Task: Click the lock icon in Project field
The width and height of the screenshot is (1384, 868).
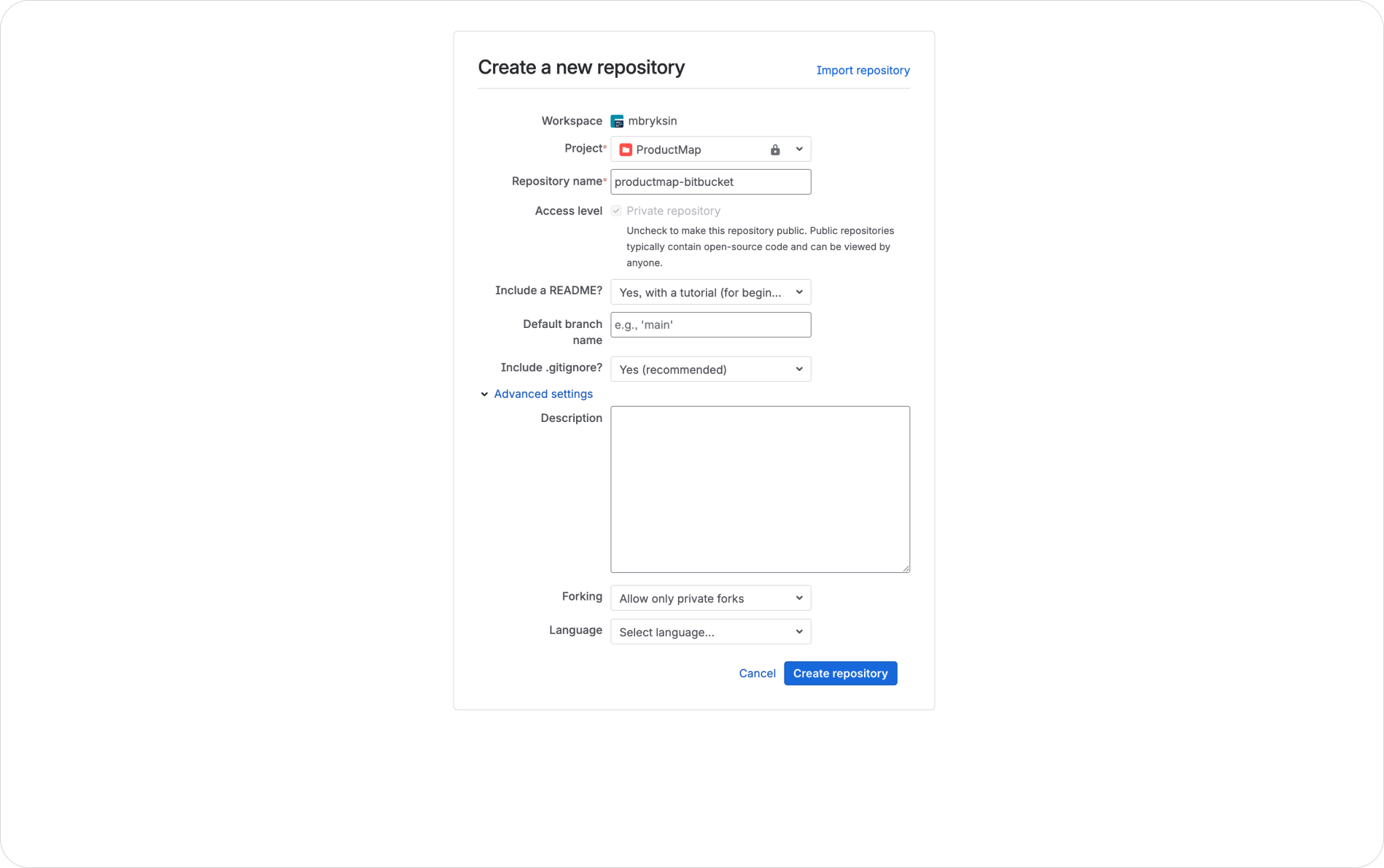Action: [775, 149]
